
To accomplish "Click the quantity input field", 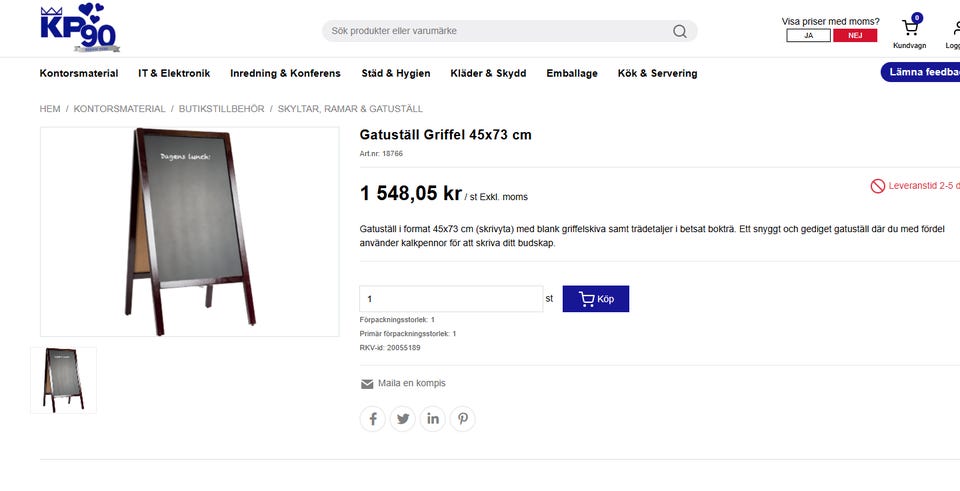I will point(451,299).
